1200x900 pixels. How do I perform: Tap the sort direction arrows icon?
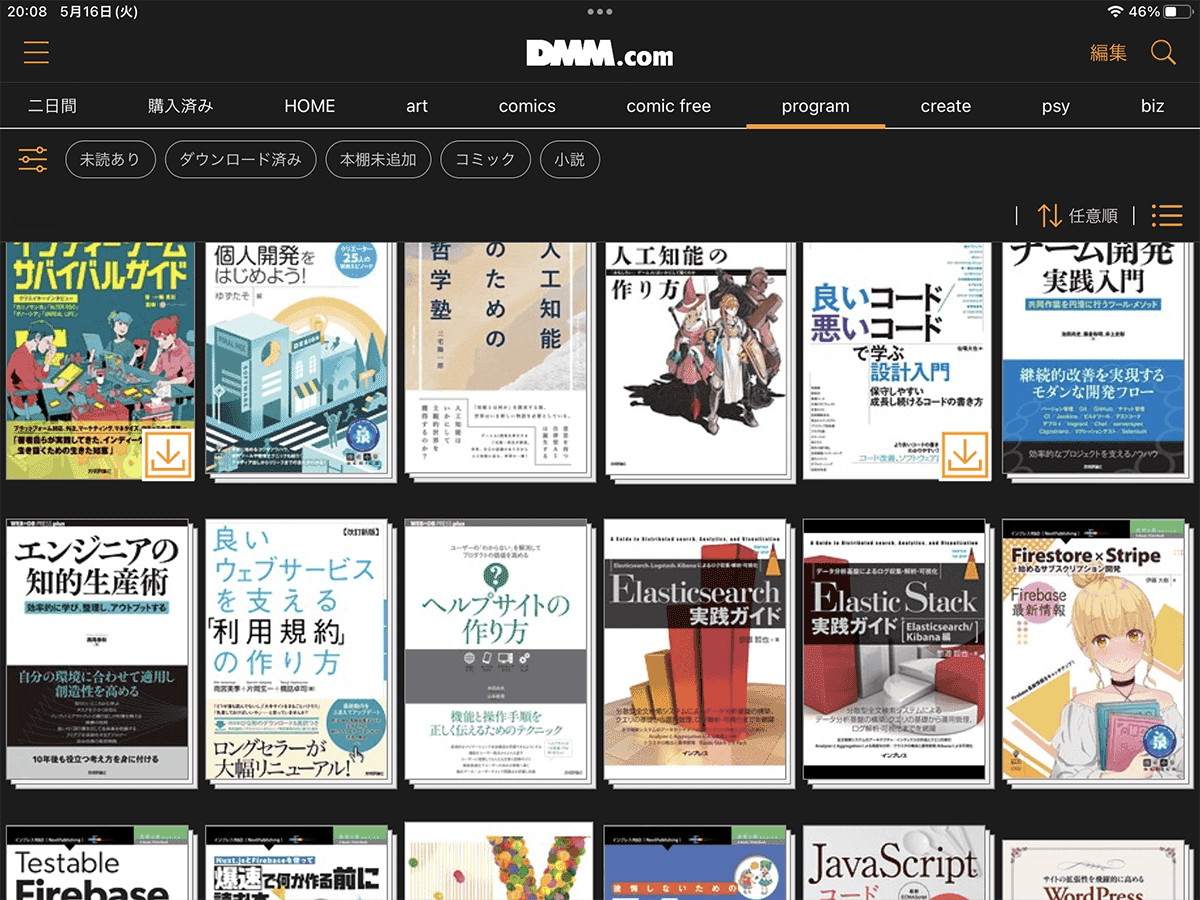pyautogui.click(x=1048, y=215)
